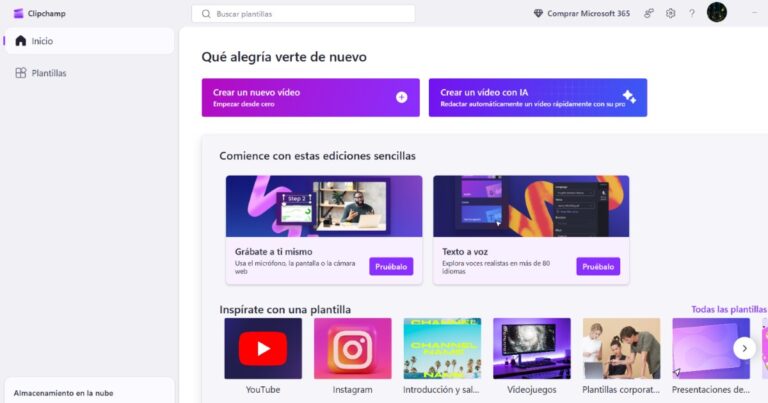Click the diamond icon beside Comprar Microsoft 365
The width and height of the screenshot is (768, 403).
point(538,14)
